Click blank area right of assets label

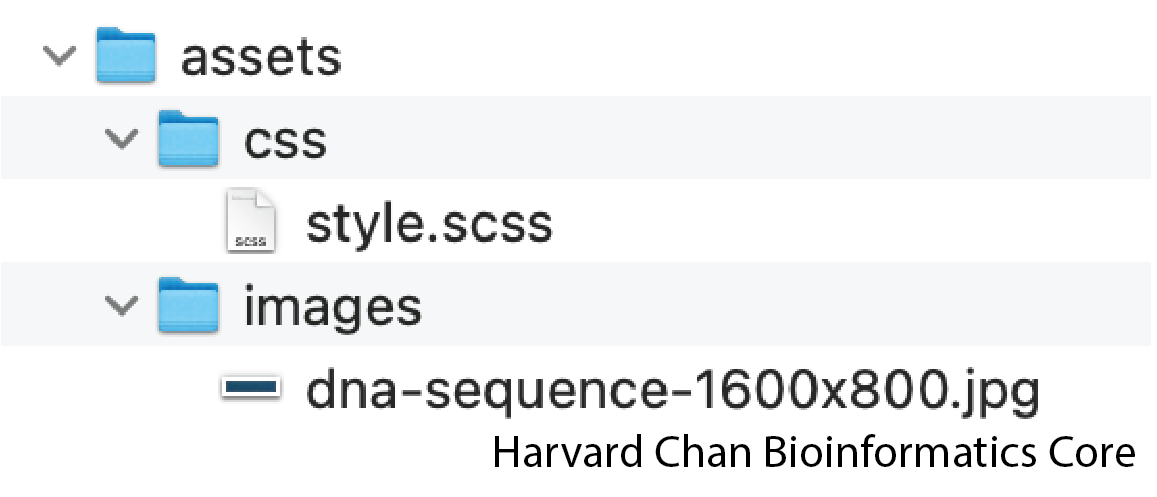[745, 55]
